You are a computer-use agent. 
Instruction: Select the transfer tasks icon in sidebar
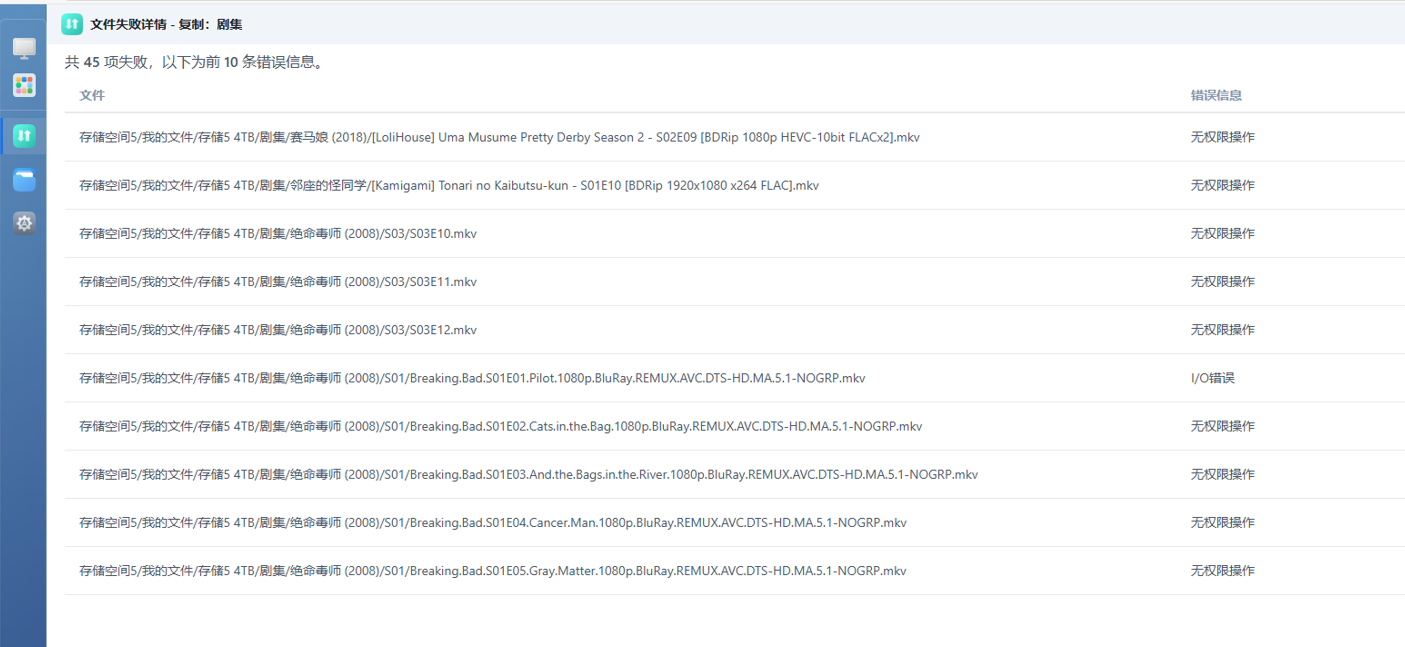(x=24, y=134)
